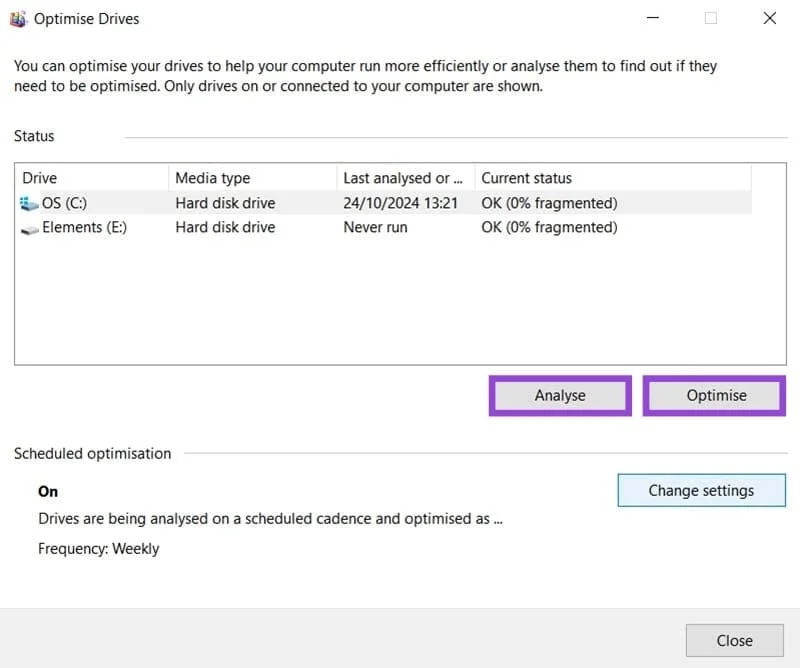Click the OS (C:) fragmentation status cell
The height and width of the screenshot is (668, 800).
[549, 203]
